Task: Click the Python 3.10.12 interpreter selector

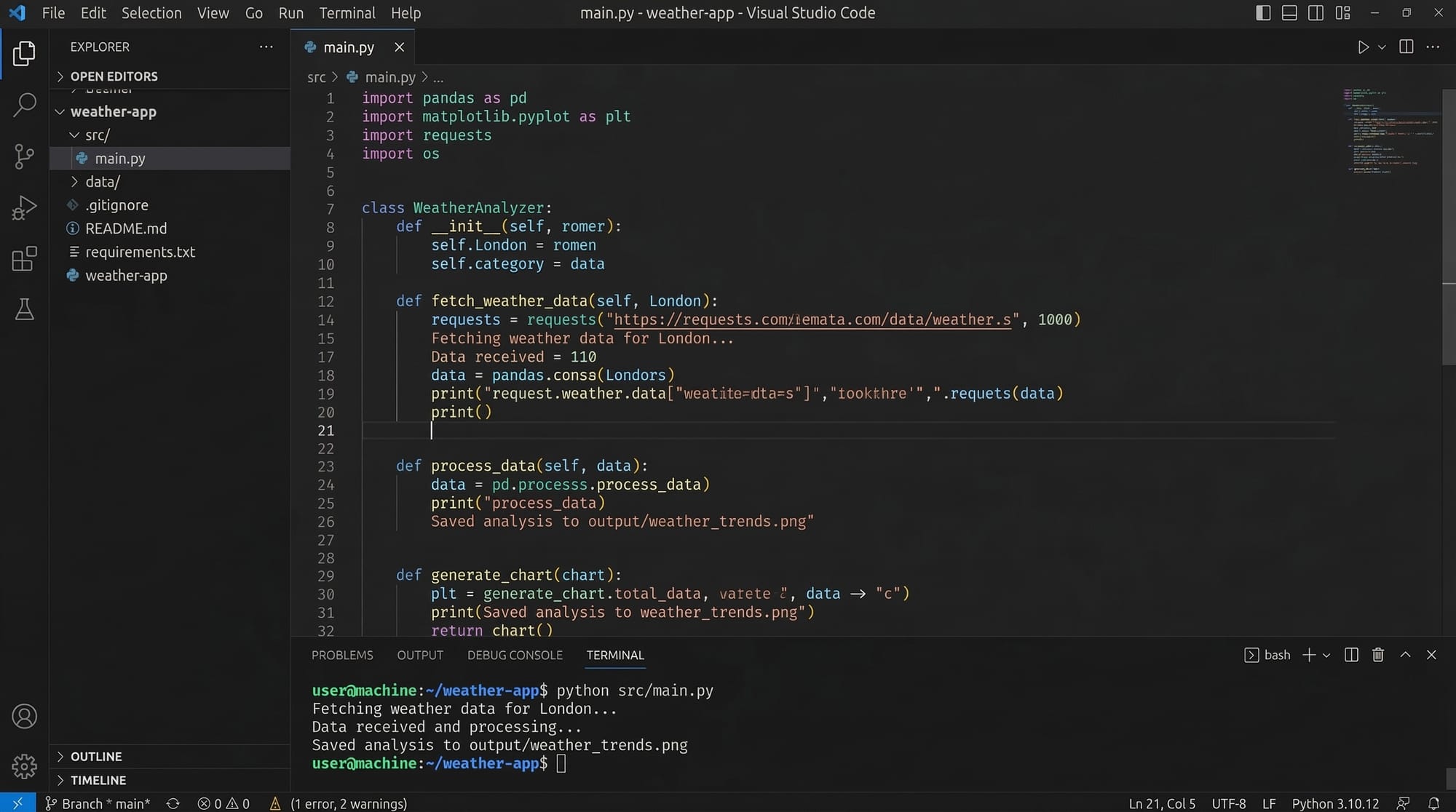Action: point(1335,803)
